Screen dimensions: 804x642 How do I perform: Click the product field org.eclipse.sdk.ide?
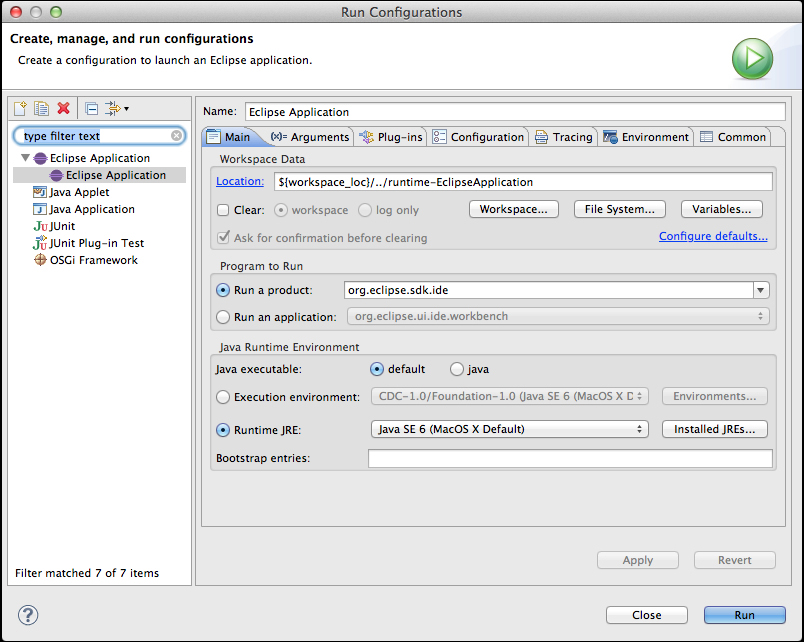(x=549, y=290)
